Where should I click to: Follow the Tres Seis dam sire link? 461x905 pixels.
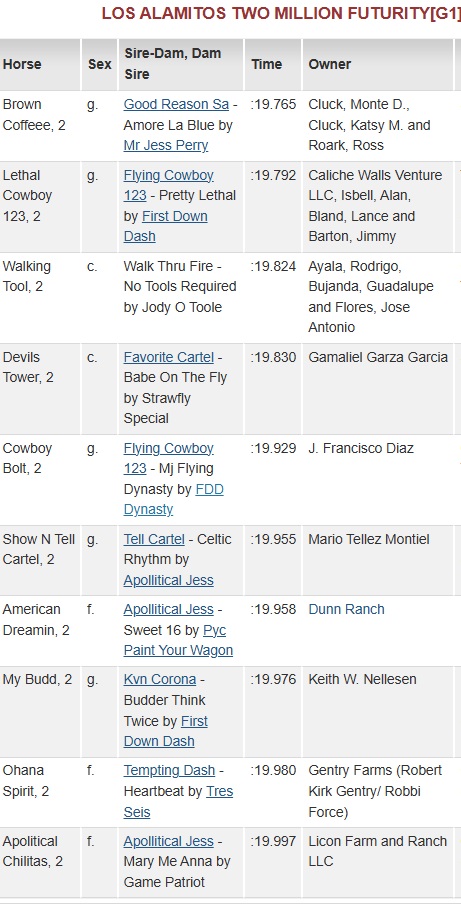pyautogui.click(x=178, y=802)
